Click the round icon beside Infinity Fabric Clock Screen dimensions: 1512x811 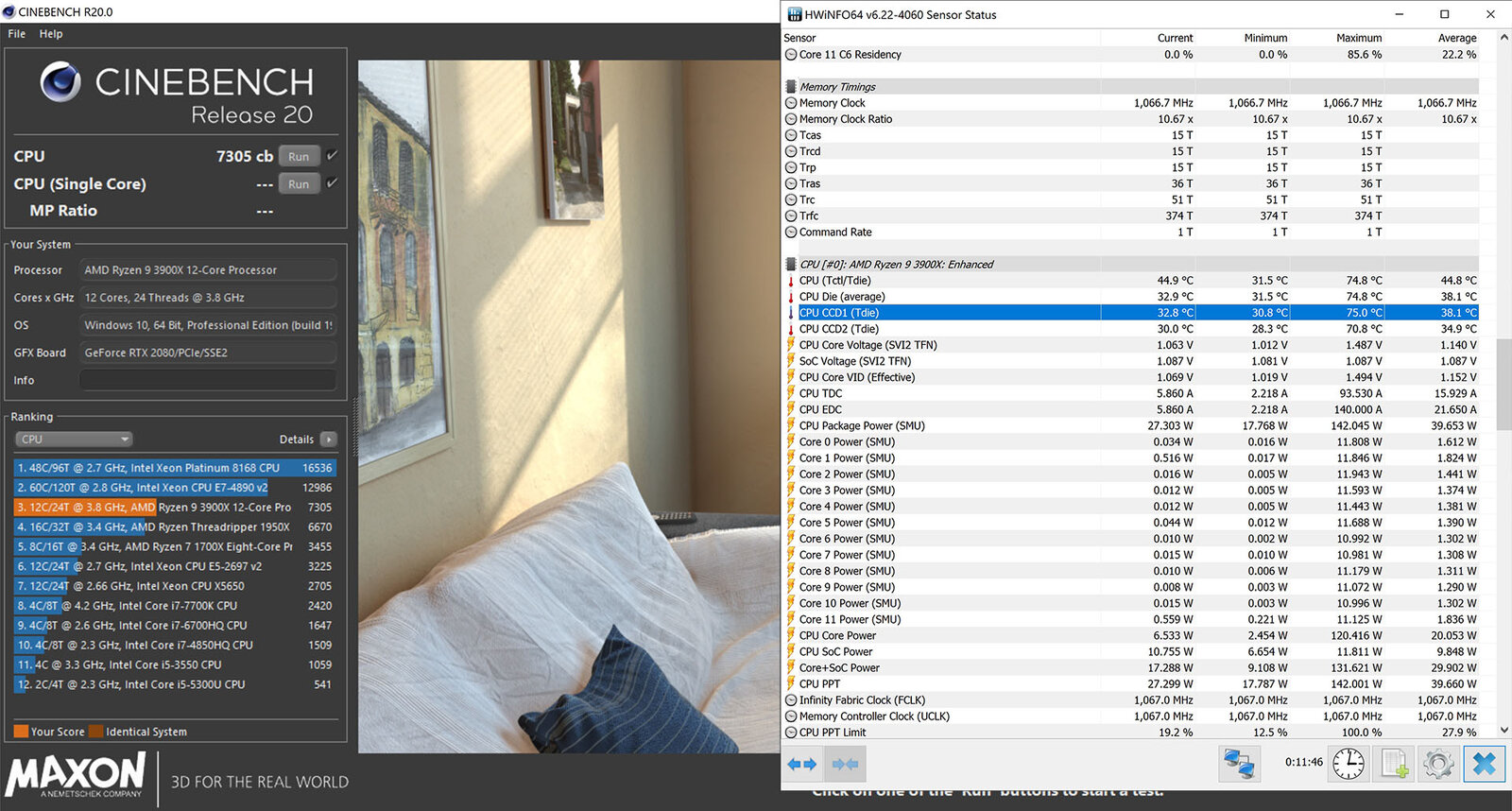(791, 700)
